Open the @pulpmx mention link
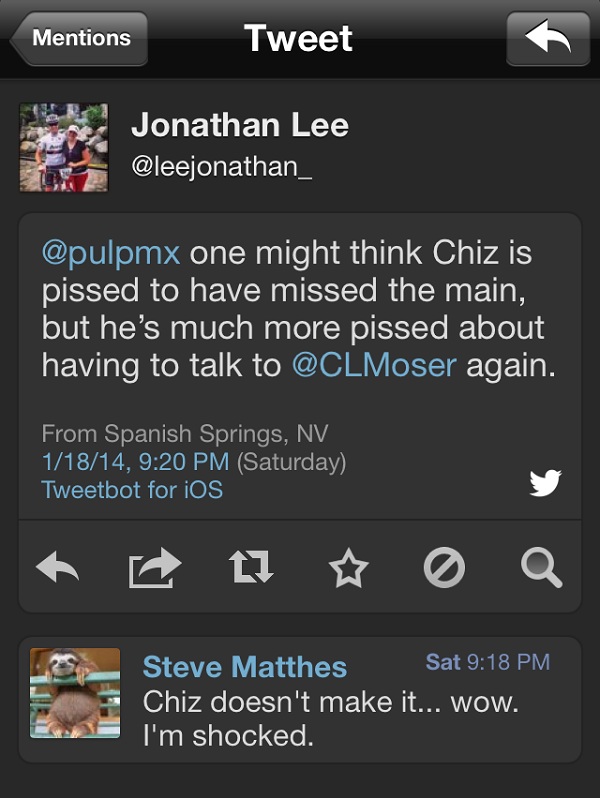 (x=110, y=252)
